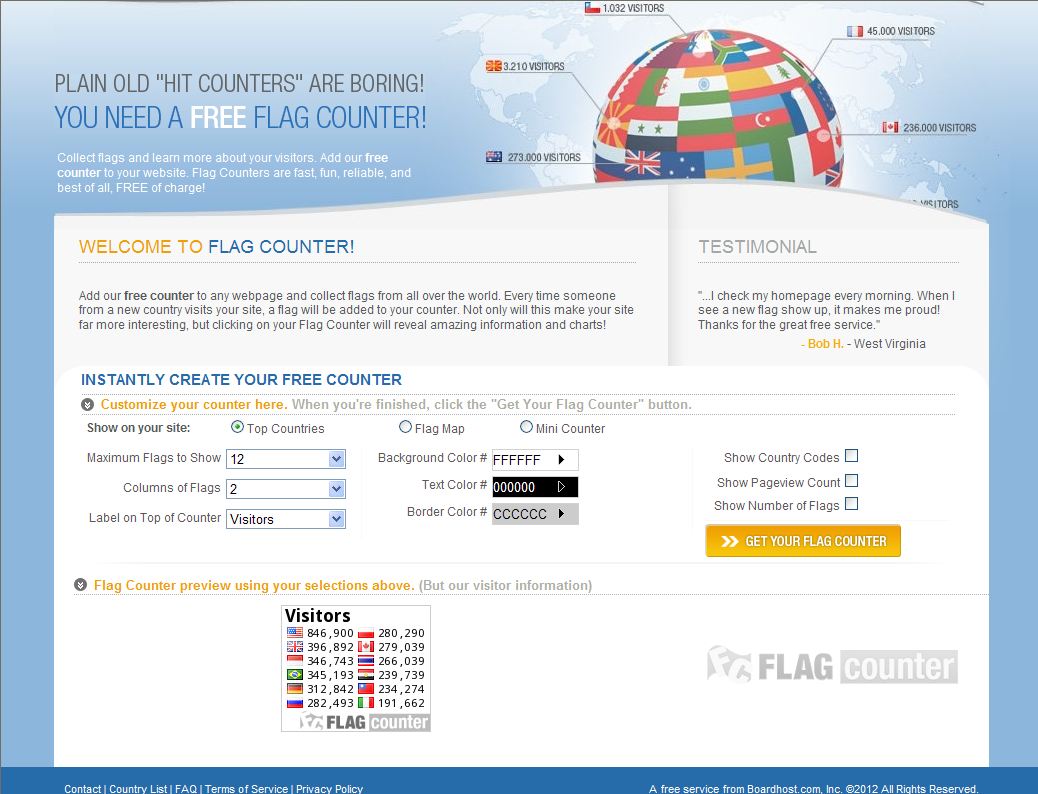Click the 396,892 visitor count
The image size is (1038, 794).
(x=330, y=647)
